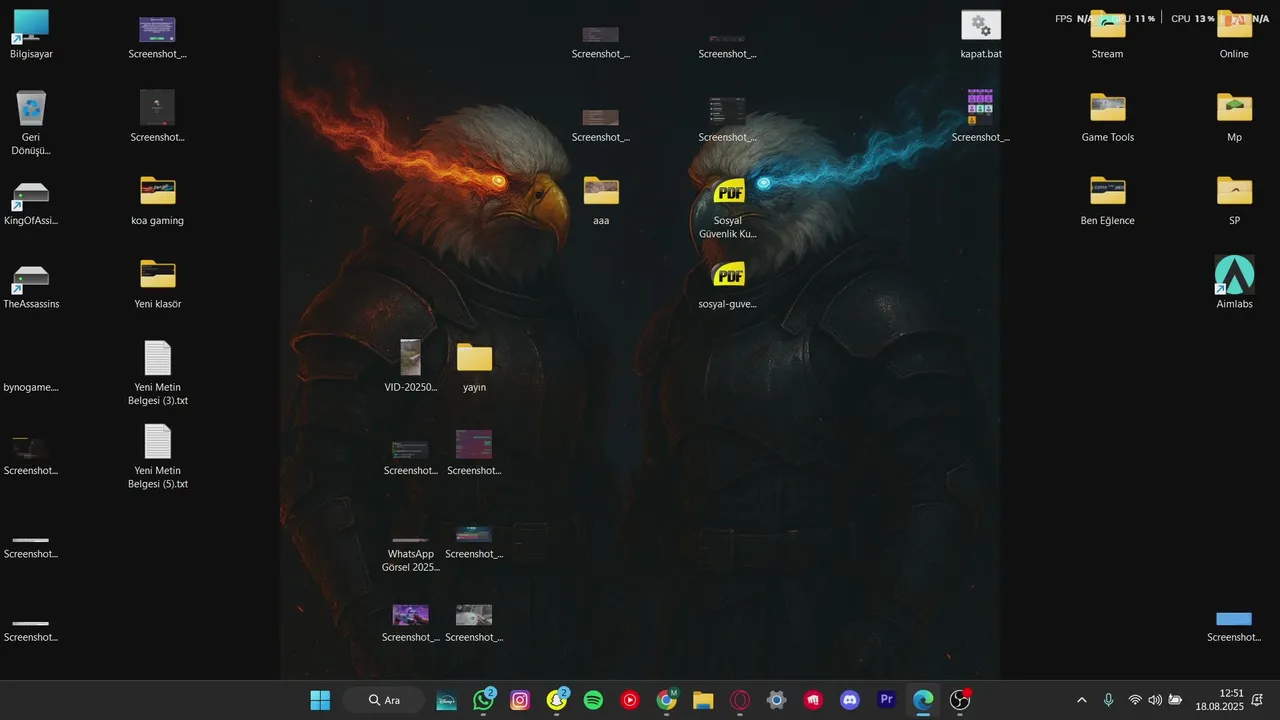This screenshot has height=720, width=1280.
Task: Select Yeni Metin Belgesi (5).txt file
Action: pyautogui.click(x=158, y=456)
